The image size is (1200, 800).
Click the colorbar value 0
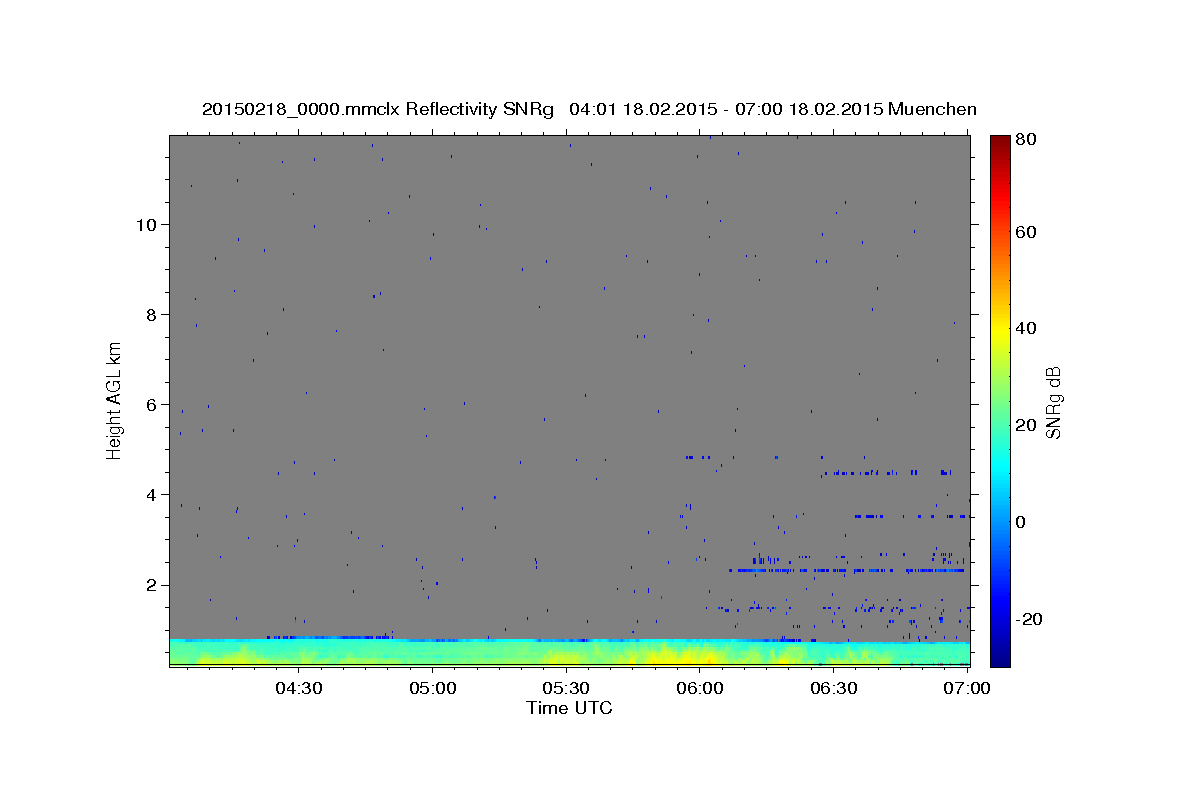(x=1021, y=522)
